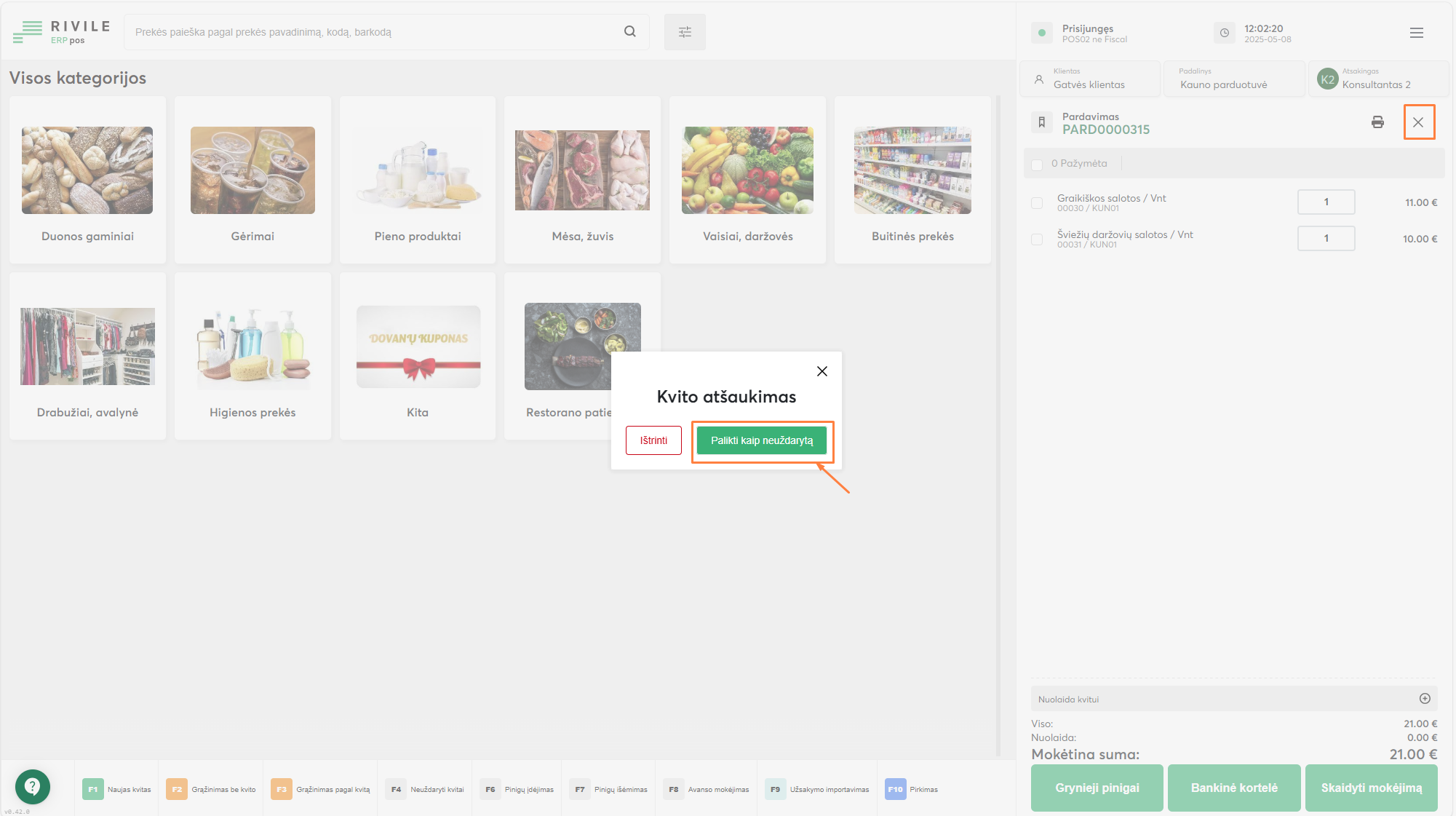Click the clock icon near time
This screenshot has width=1456, height=816.
1224,33
